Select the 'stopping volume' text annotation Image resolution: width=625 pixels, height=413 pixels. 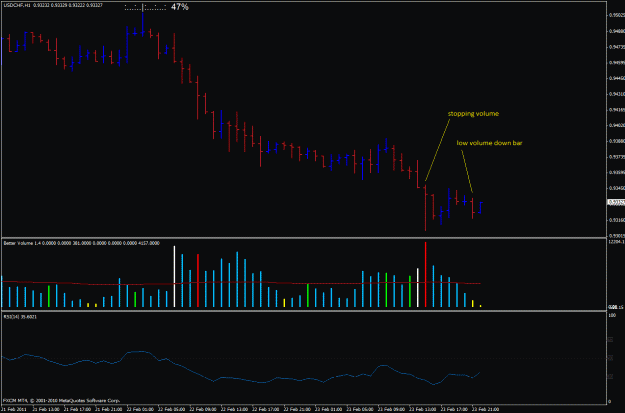(x=473, y=114)
